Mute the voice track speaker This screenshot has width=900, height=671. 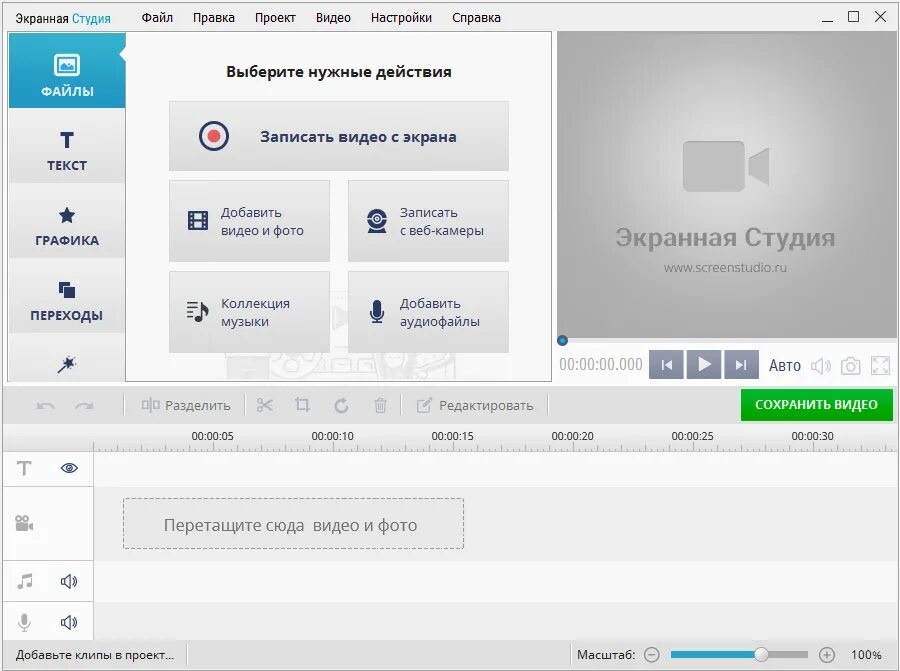pyautogui.click(x=69, y=622)
